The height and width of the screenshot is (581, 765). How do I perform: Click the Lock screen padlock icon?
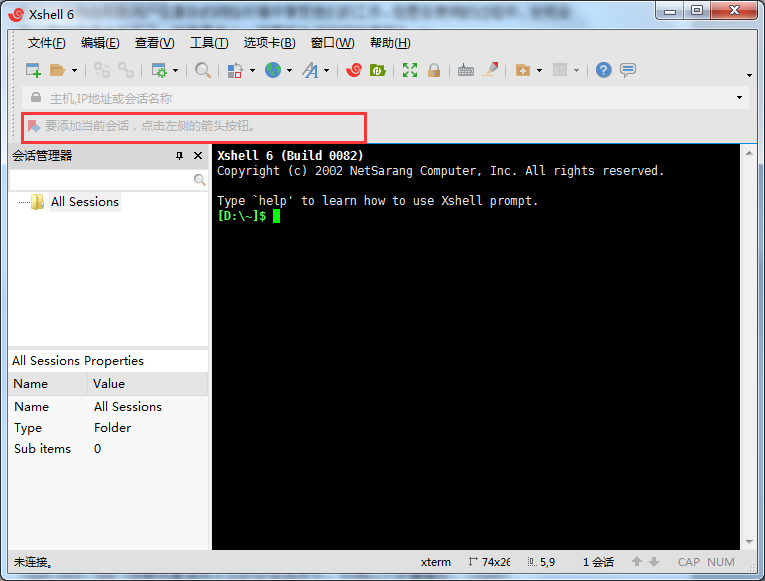pyautogui.click(x=434, y=70)
